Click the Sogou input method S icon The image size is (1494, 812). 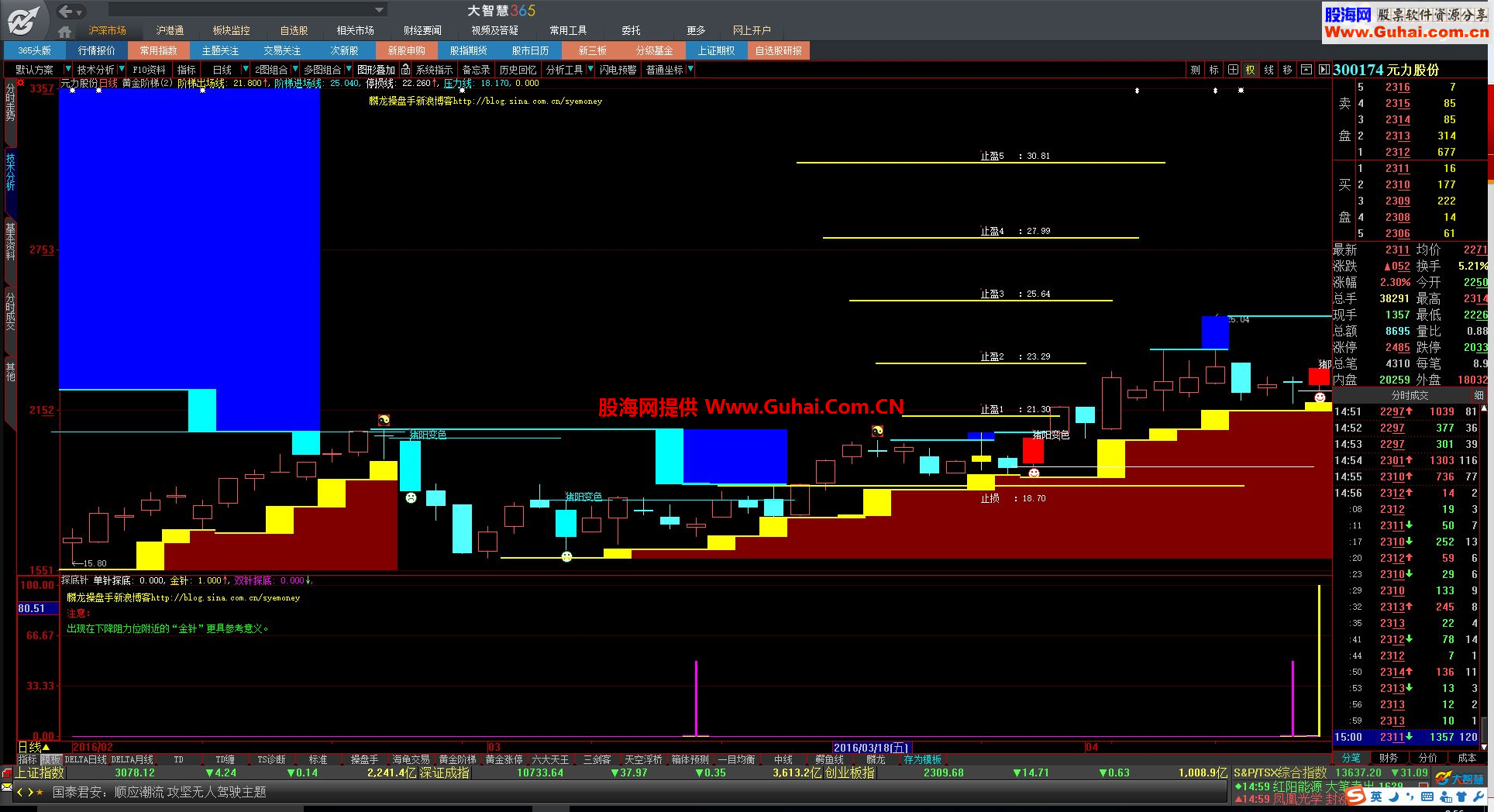coord(1355,796)
